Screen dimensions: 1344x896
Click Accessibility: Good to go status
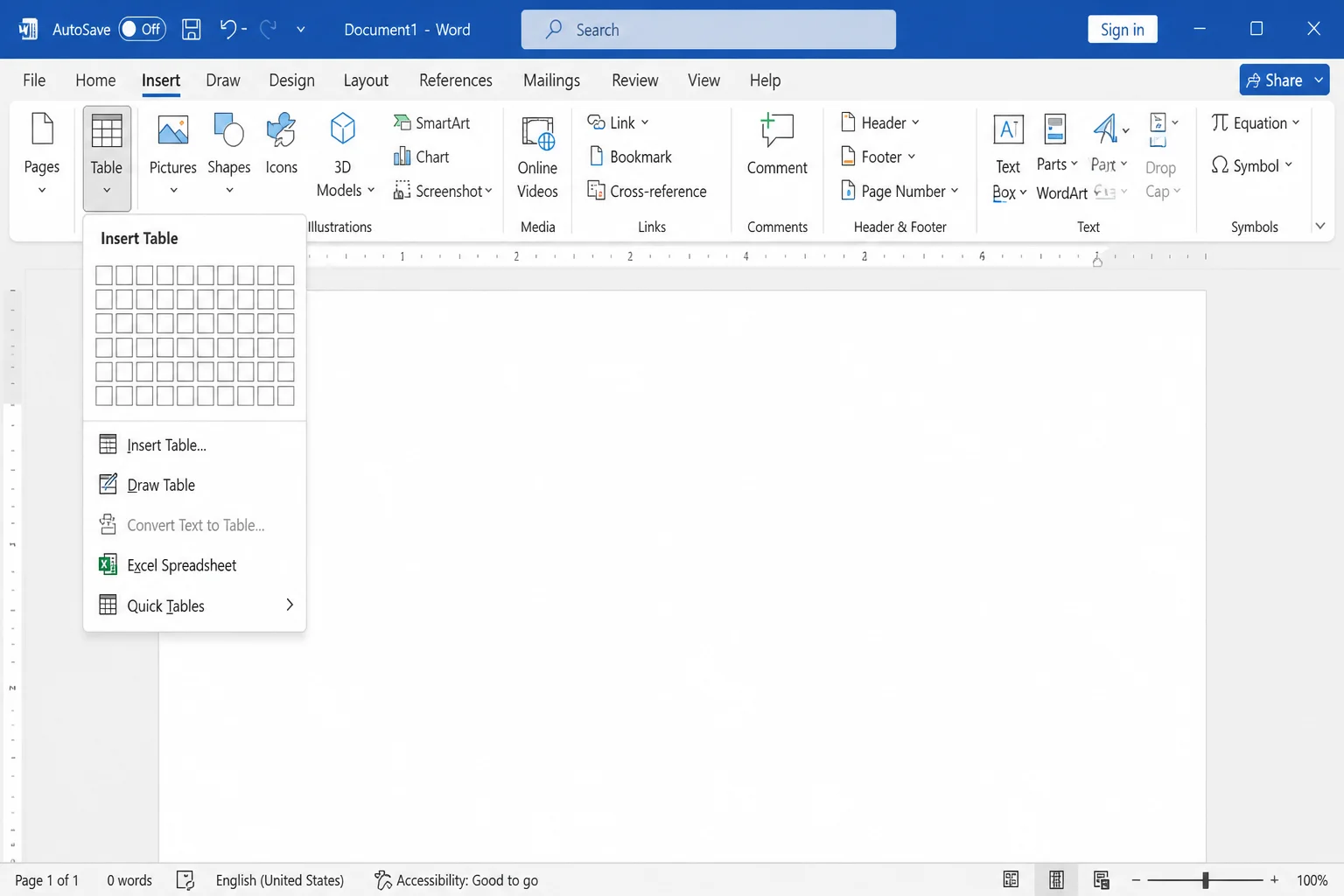point(456,880)
